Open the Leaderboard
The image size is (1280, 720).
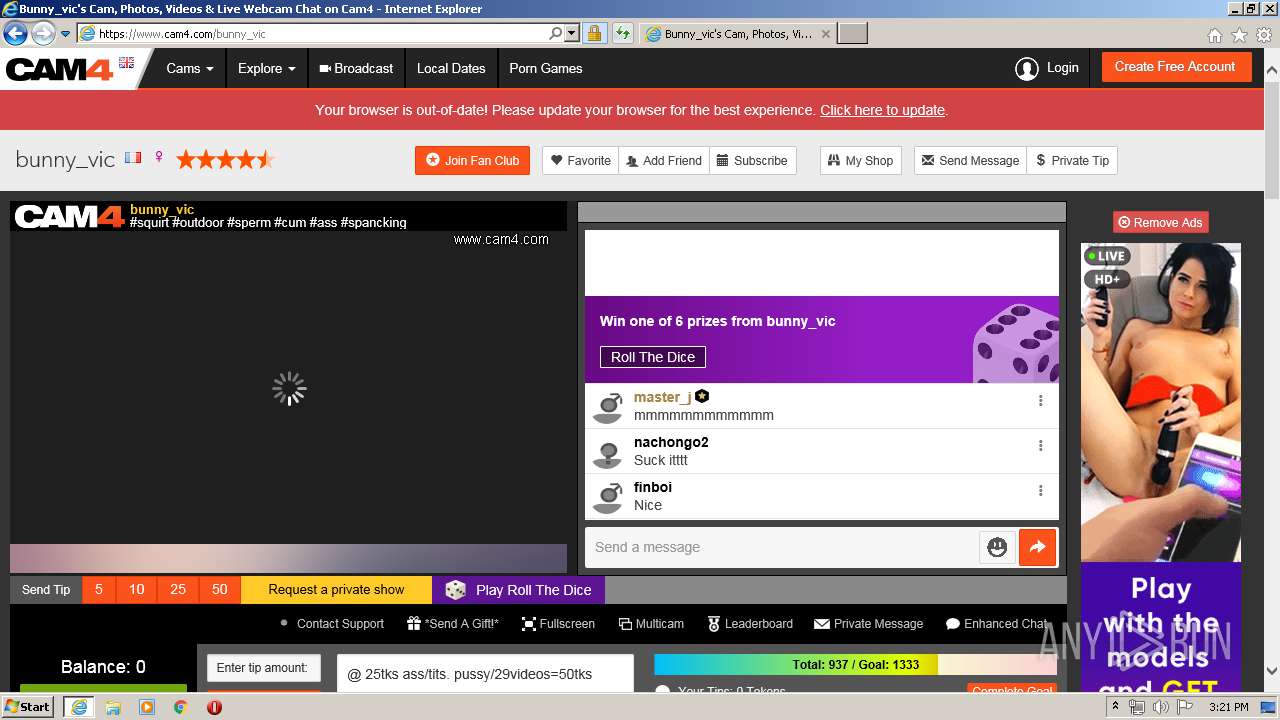(750, 624)
